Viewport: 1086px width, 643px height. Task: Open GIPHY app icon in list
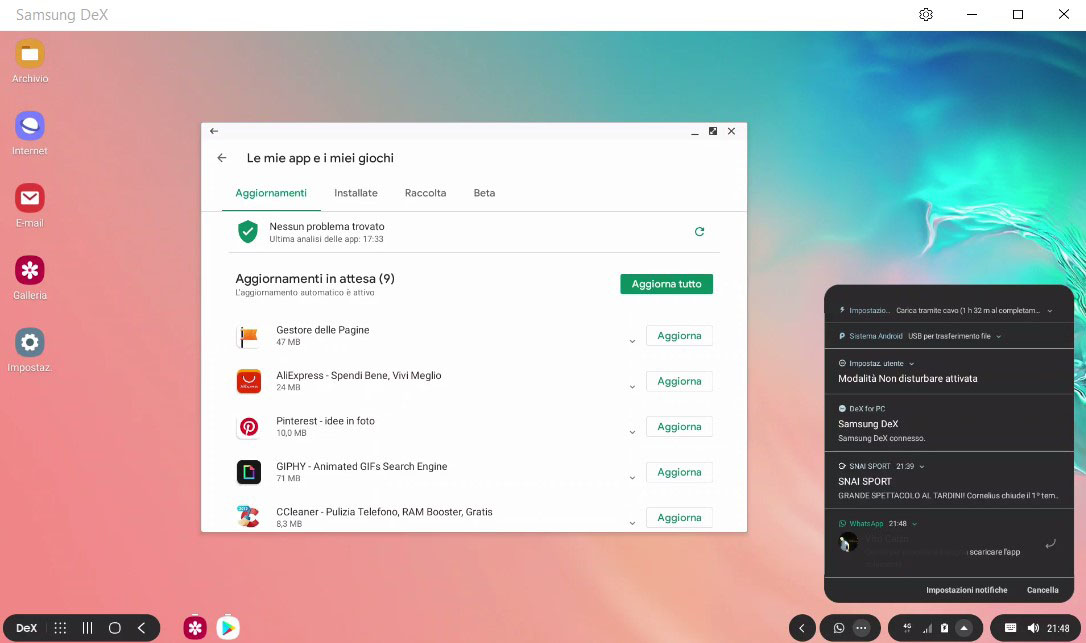pos(249,472)
